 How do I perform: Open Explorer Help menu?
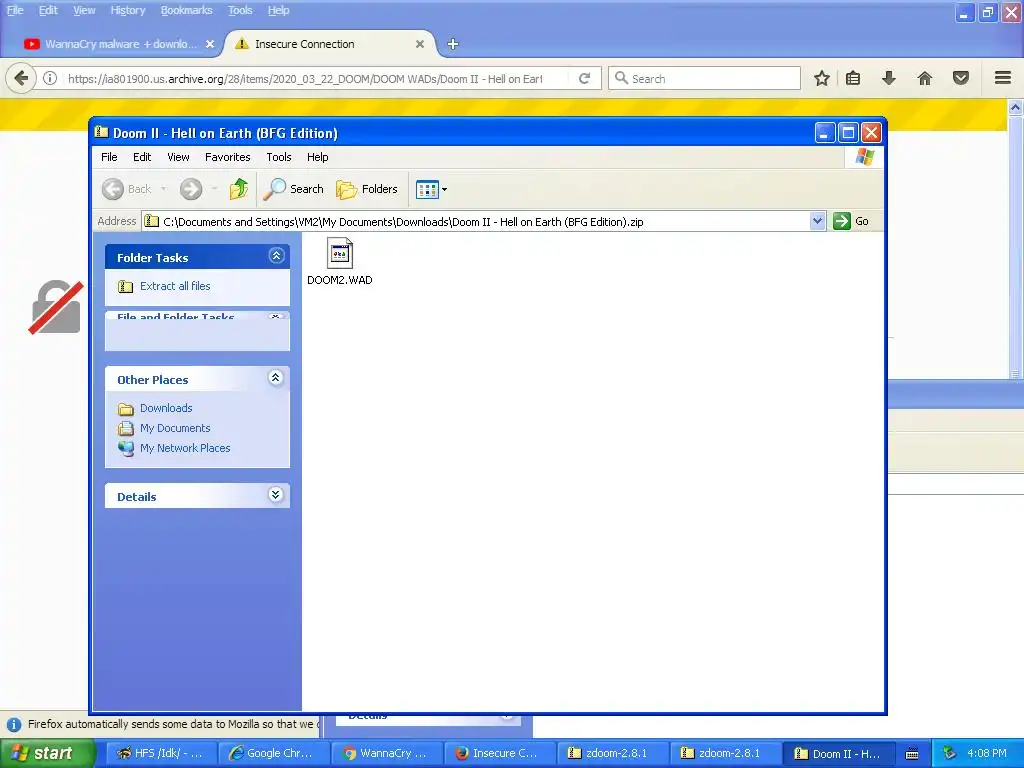click(317, 157)
